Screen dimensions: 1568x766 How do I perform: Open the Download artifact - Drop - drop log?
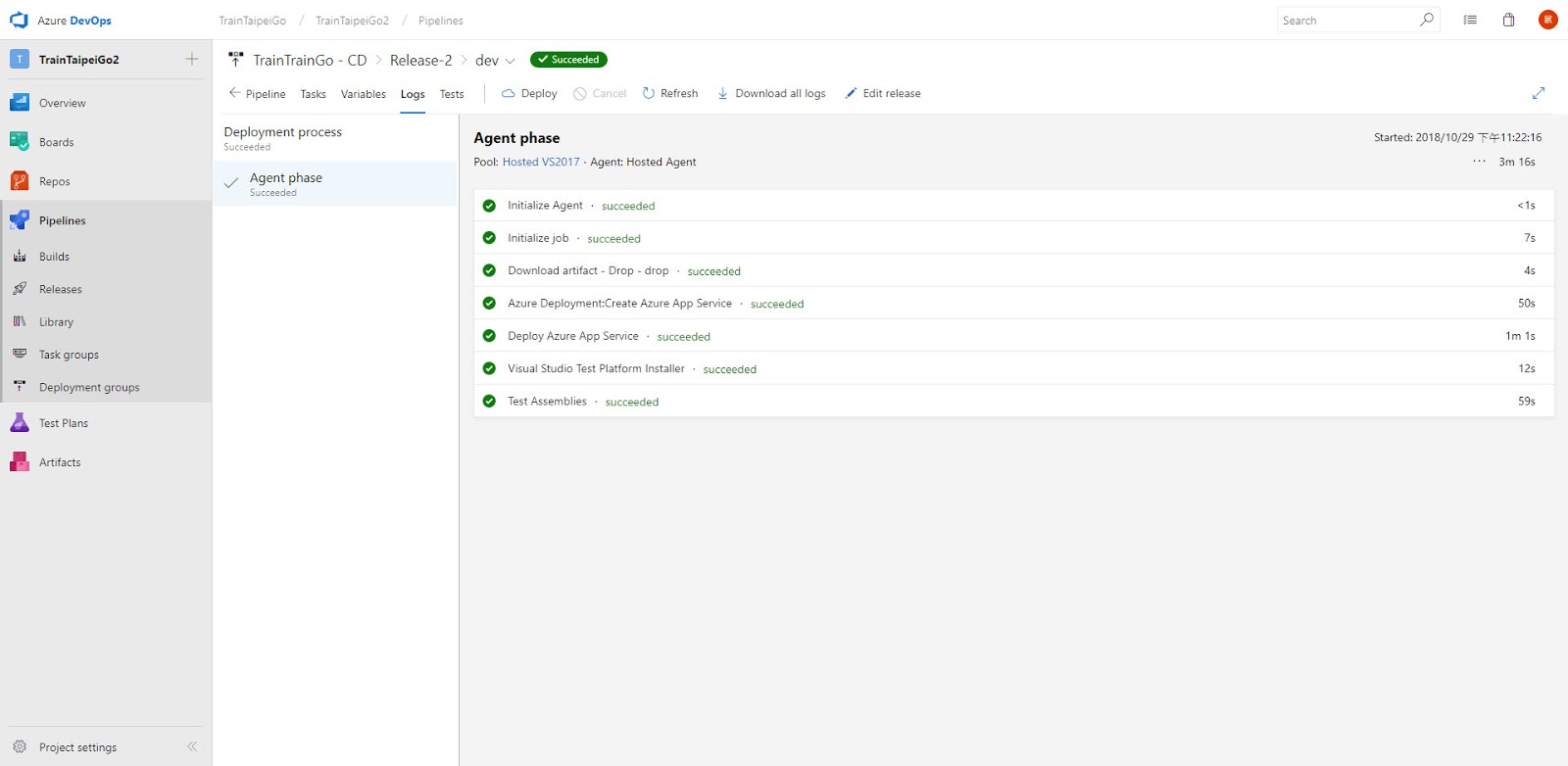(x=1013, y=270)
